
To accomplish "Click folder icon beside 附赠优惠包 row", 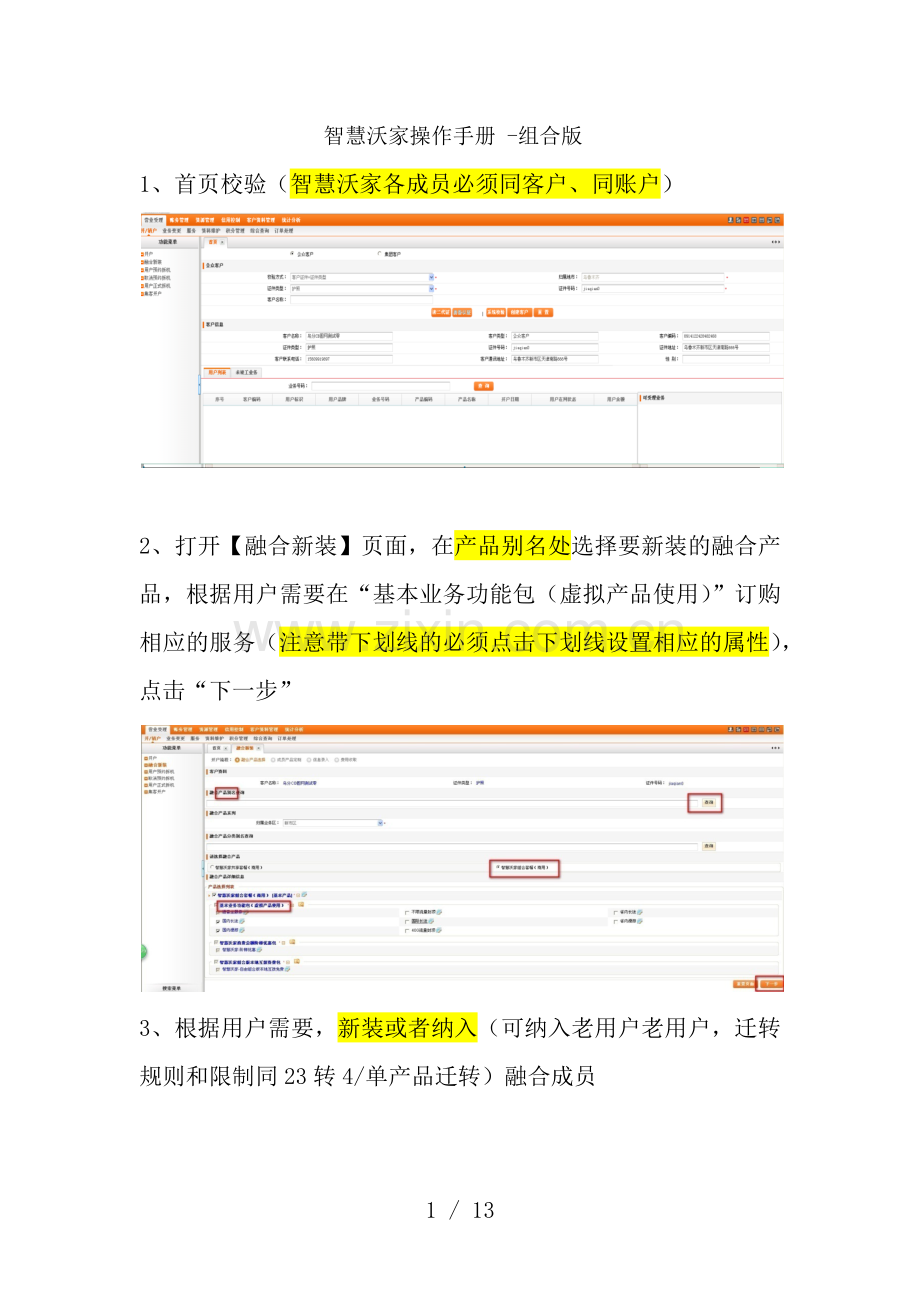I will (x=292, y=941).
